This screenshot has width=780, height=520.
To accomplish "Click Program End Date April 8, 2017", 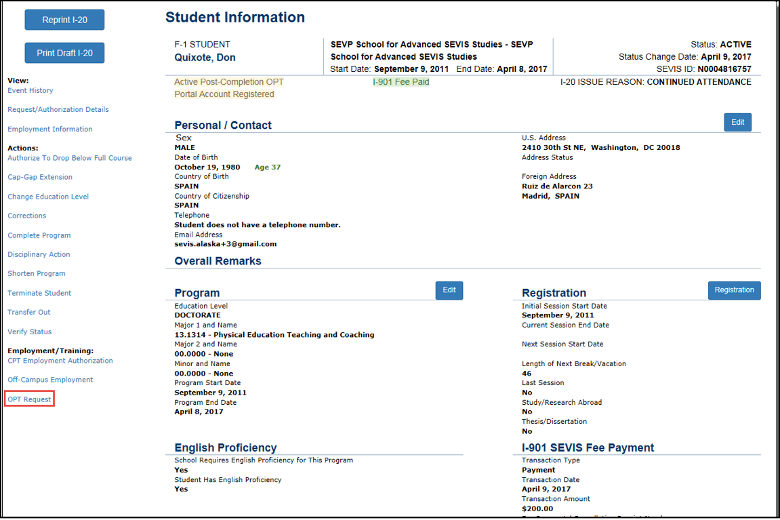I will [198, 412].
